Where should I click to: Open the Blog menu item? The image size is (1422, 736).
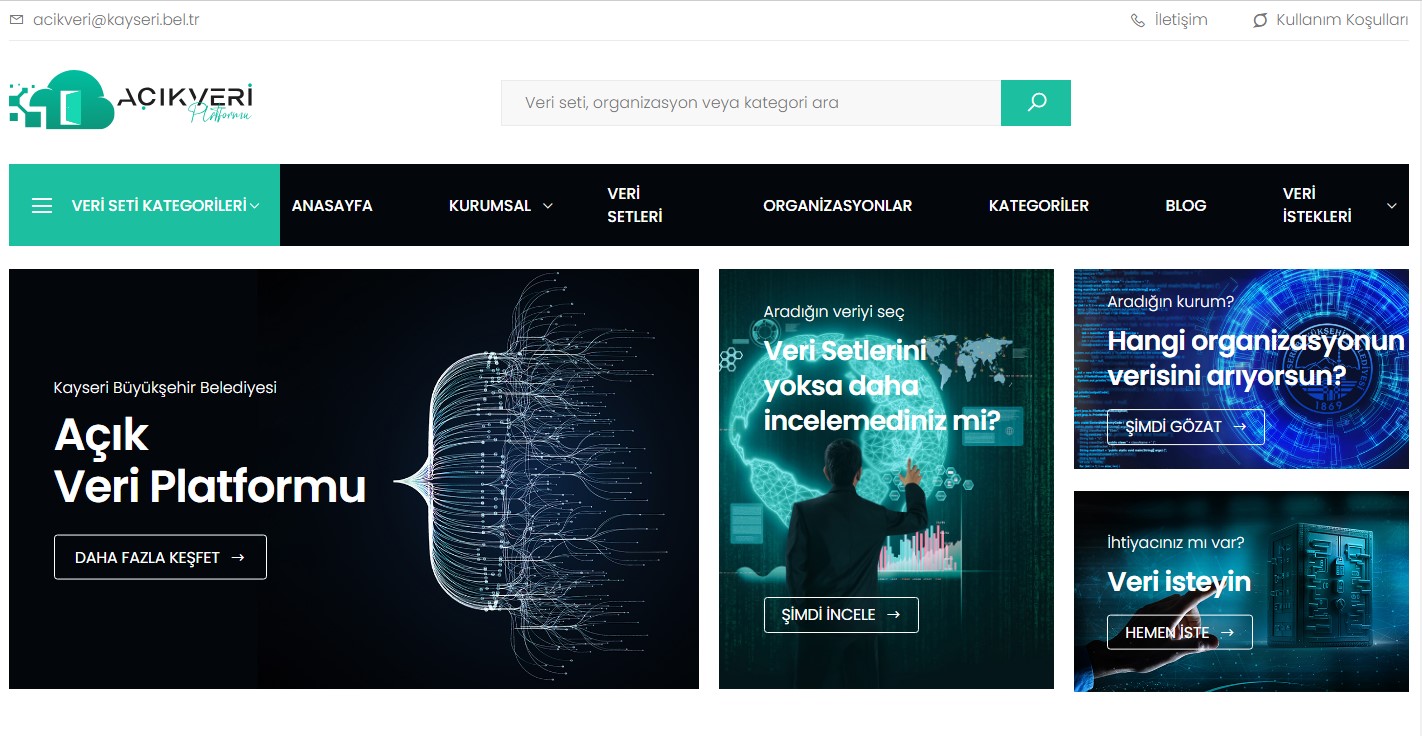pyautogui.click(x=1186, y=205)
